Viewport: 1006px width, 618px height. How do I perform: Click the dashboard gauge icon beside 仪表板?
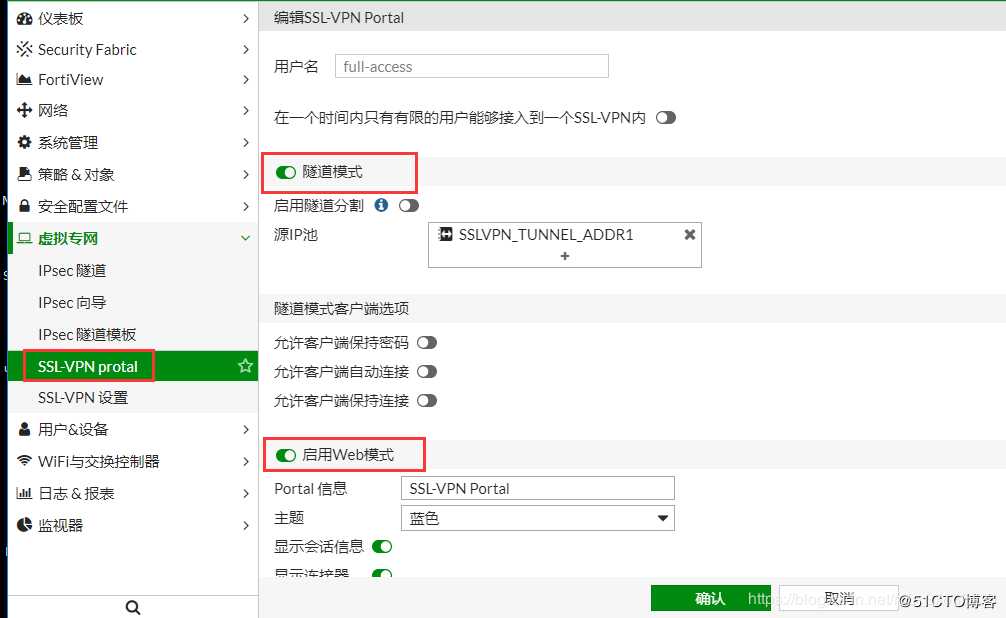[24, 19]
